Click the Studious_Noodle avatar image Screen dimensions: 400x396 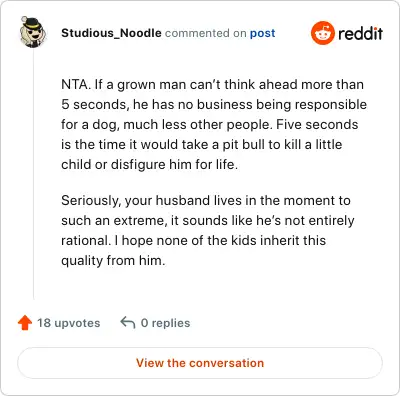(32, 32)
